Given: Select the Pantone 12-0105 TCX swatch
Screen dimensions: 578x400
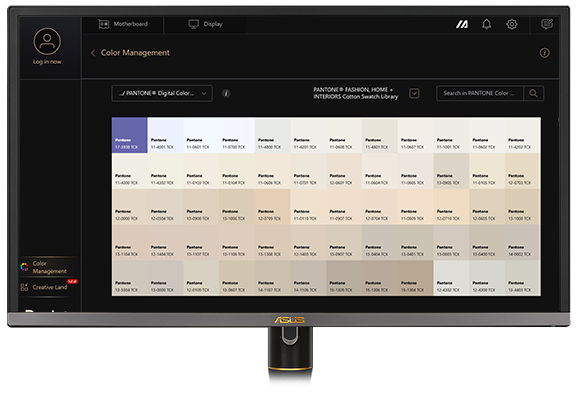Looking at the screenshot, I should [201, 278].
